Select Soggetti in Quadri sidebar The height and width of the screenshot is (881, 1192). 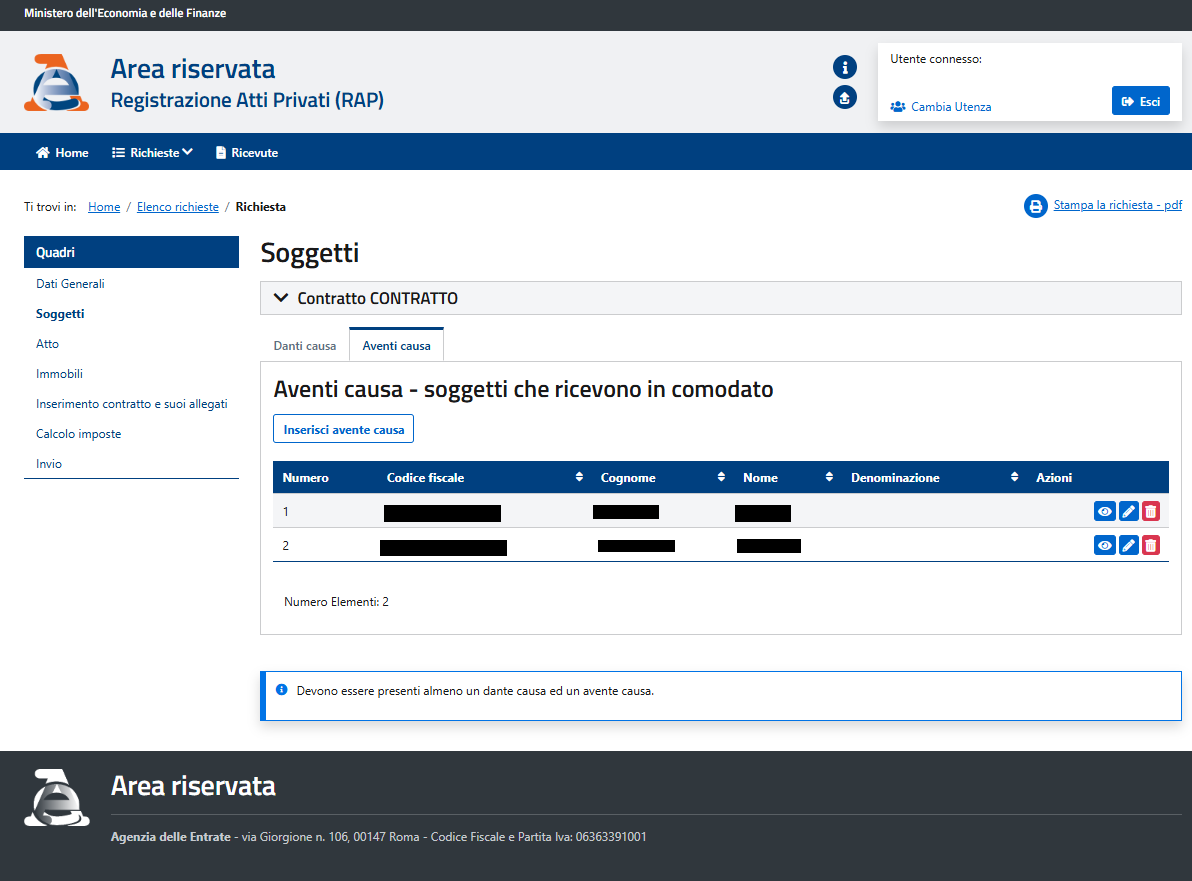pyautogui.click(x=60, y=314)
